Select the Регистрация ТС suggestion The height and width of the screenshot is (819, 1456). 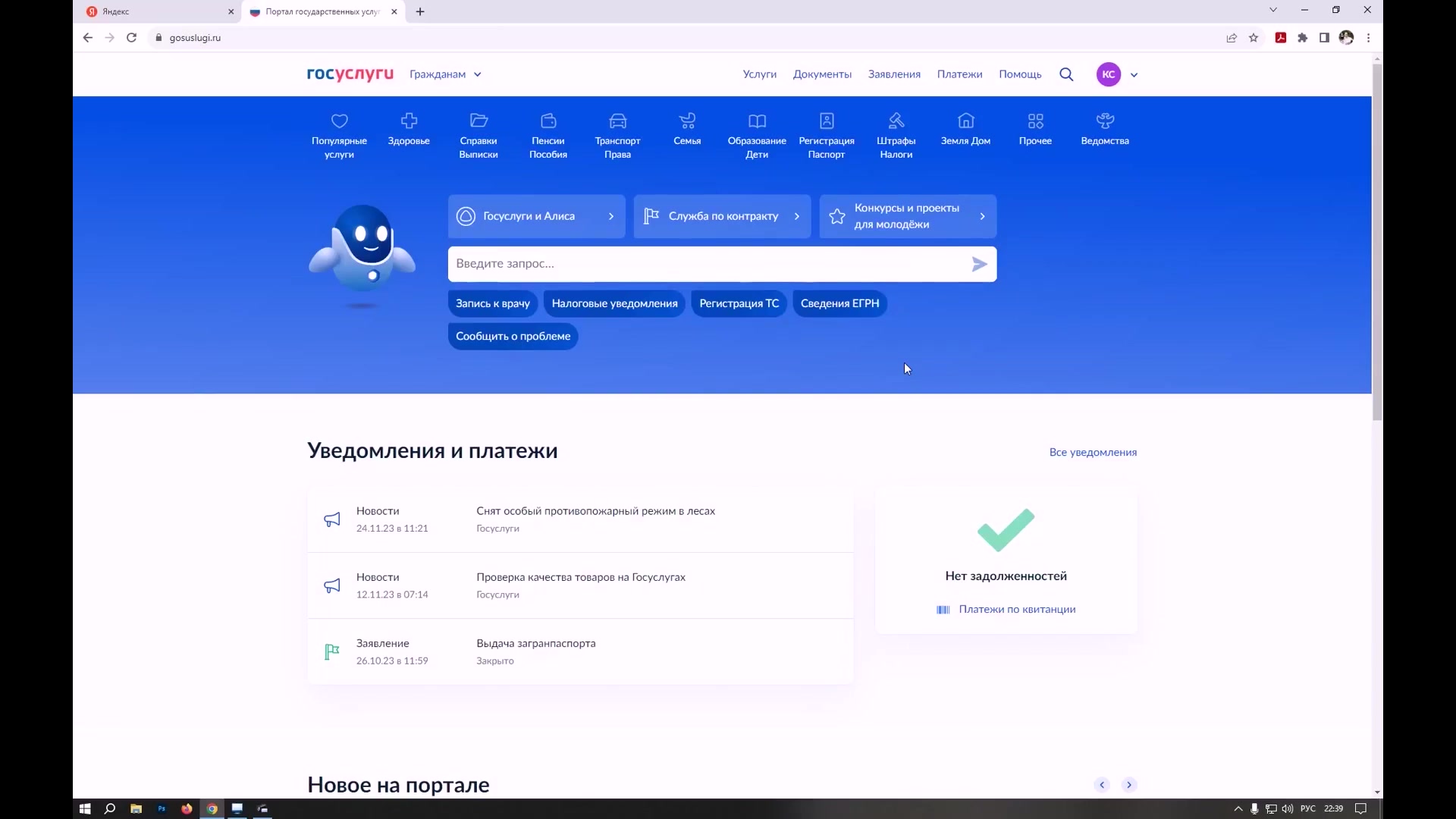[739, 303]
